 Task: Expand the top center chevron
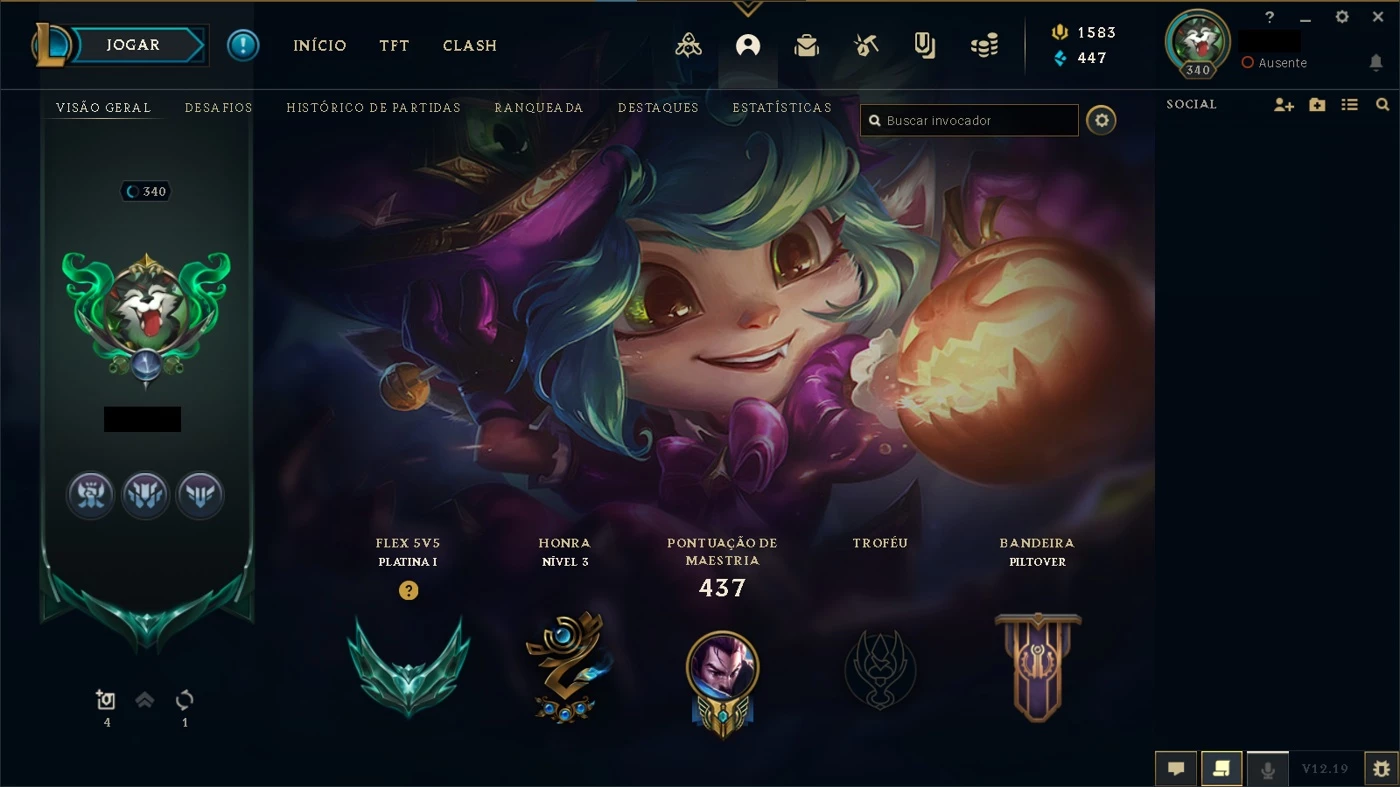(x=747, y=8)
